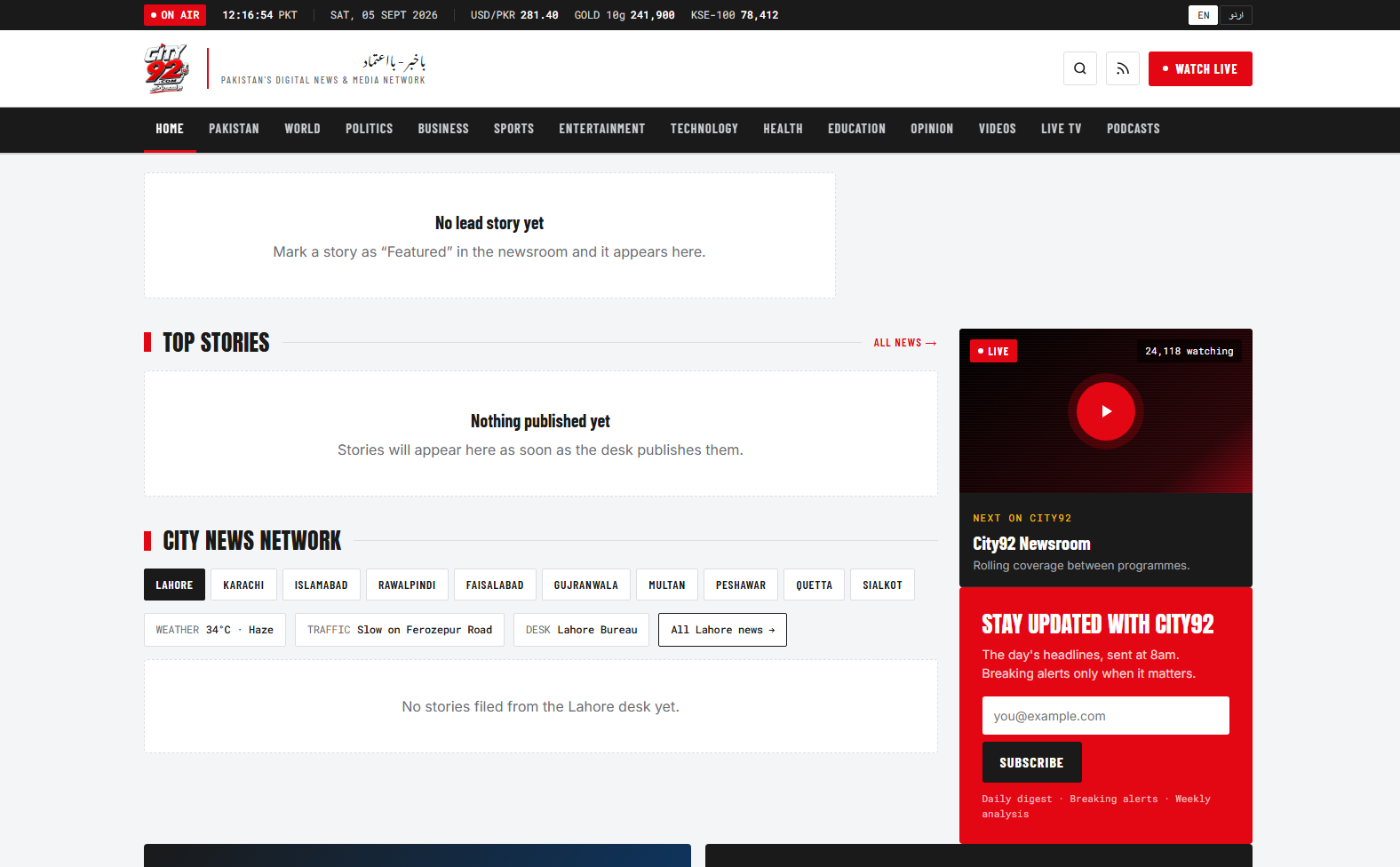This screenshot has width=1400, height=867.
Task: Open the Pakistan section
Action: pos(234,129)
